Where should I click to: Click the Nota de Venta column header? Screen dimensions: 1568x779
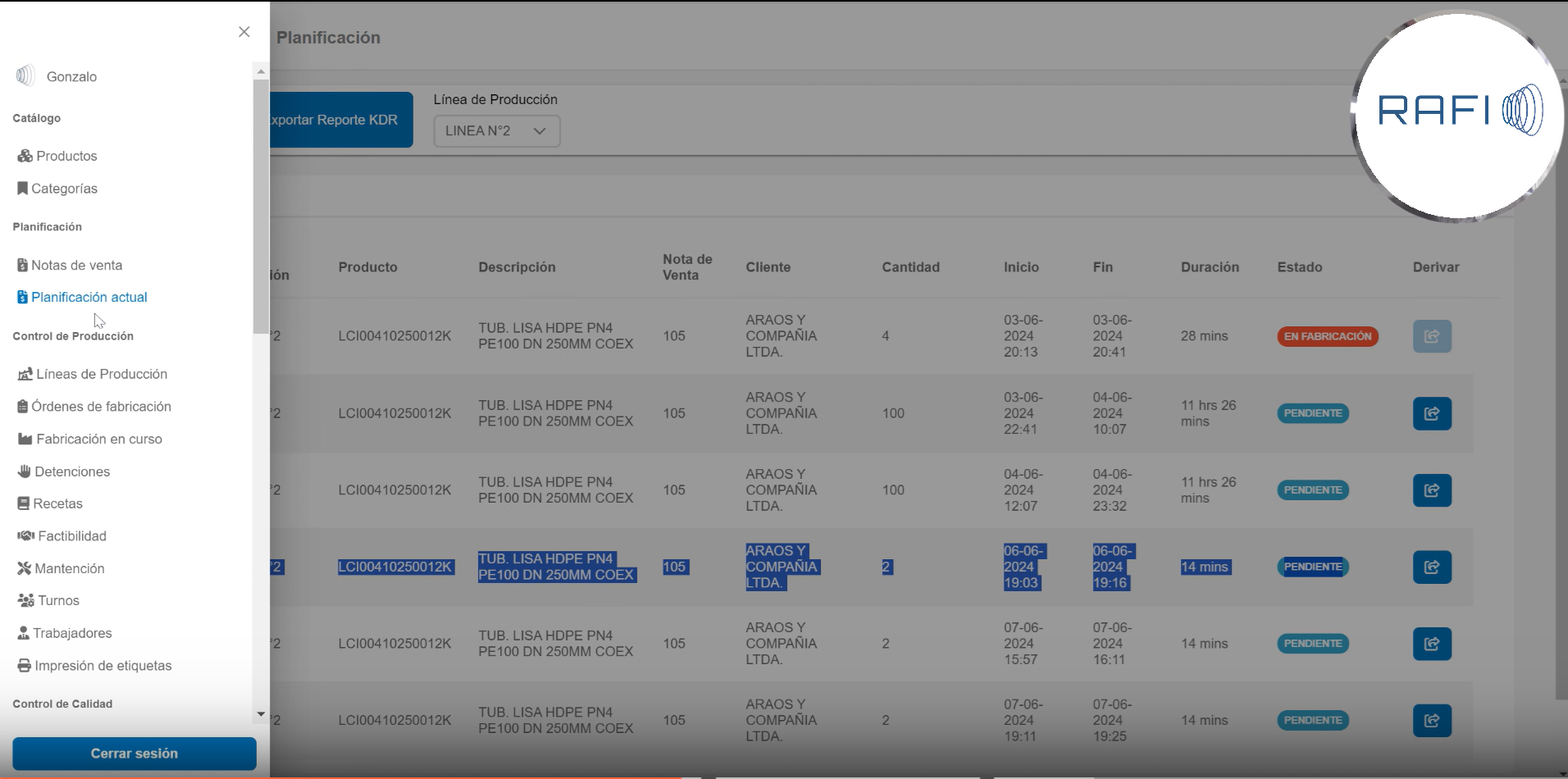tap(687, 267)
